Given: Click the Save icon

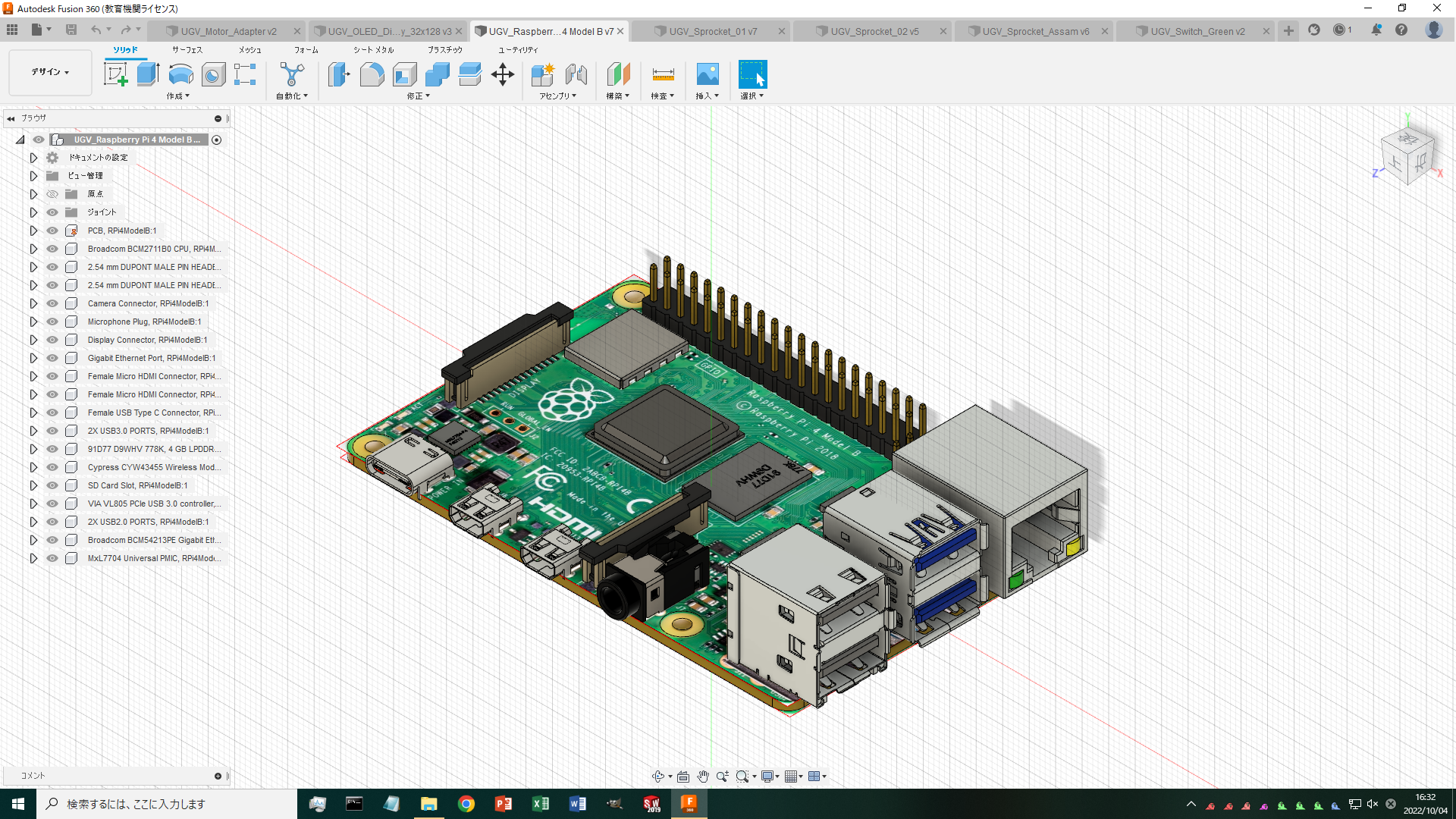Looking at the screenshot, I should (71, 30).
